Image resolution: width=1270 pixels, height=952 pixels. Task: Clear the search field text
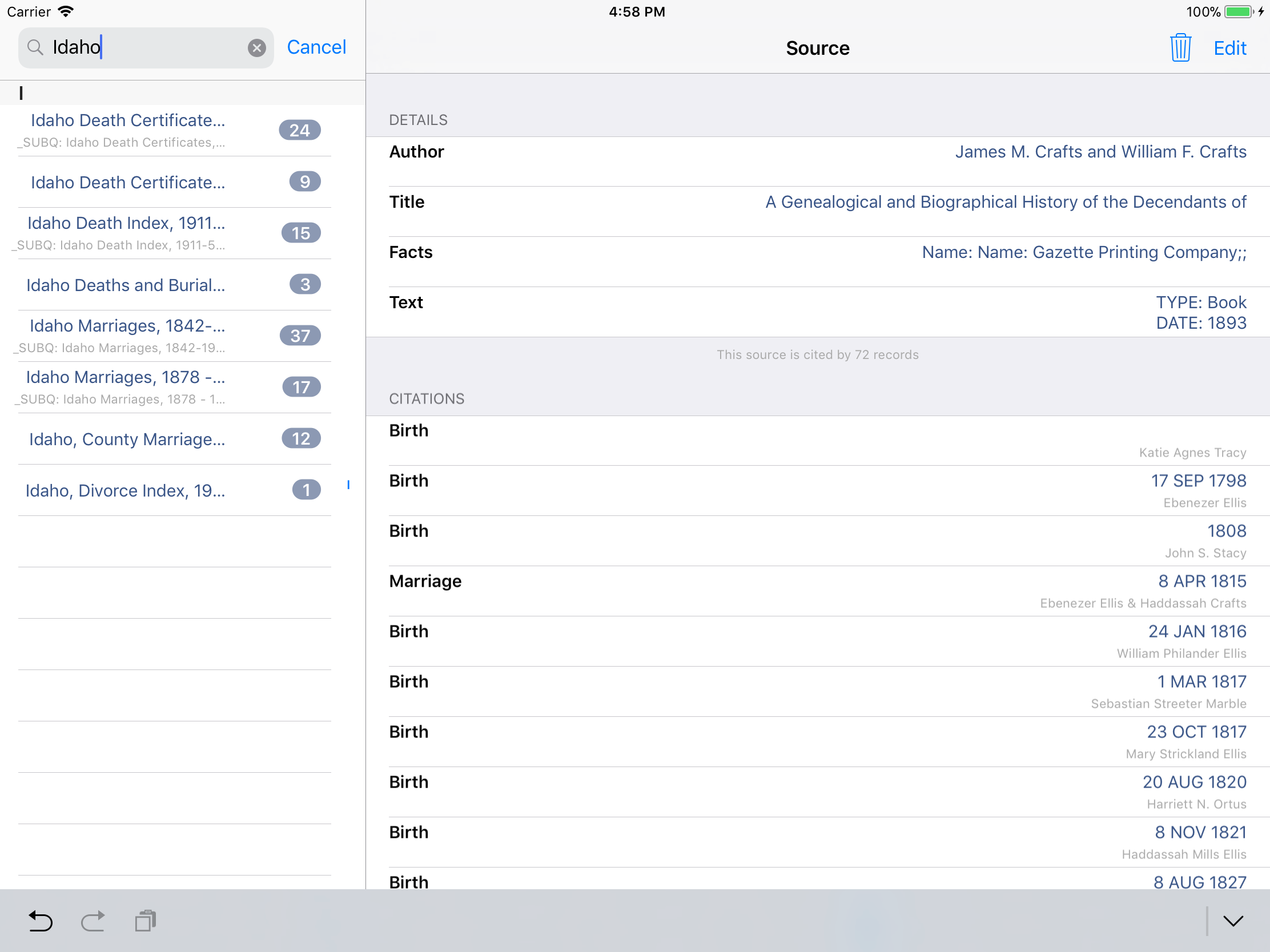(256, 47)
